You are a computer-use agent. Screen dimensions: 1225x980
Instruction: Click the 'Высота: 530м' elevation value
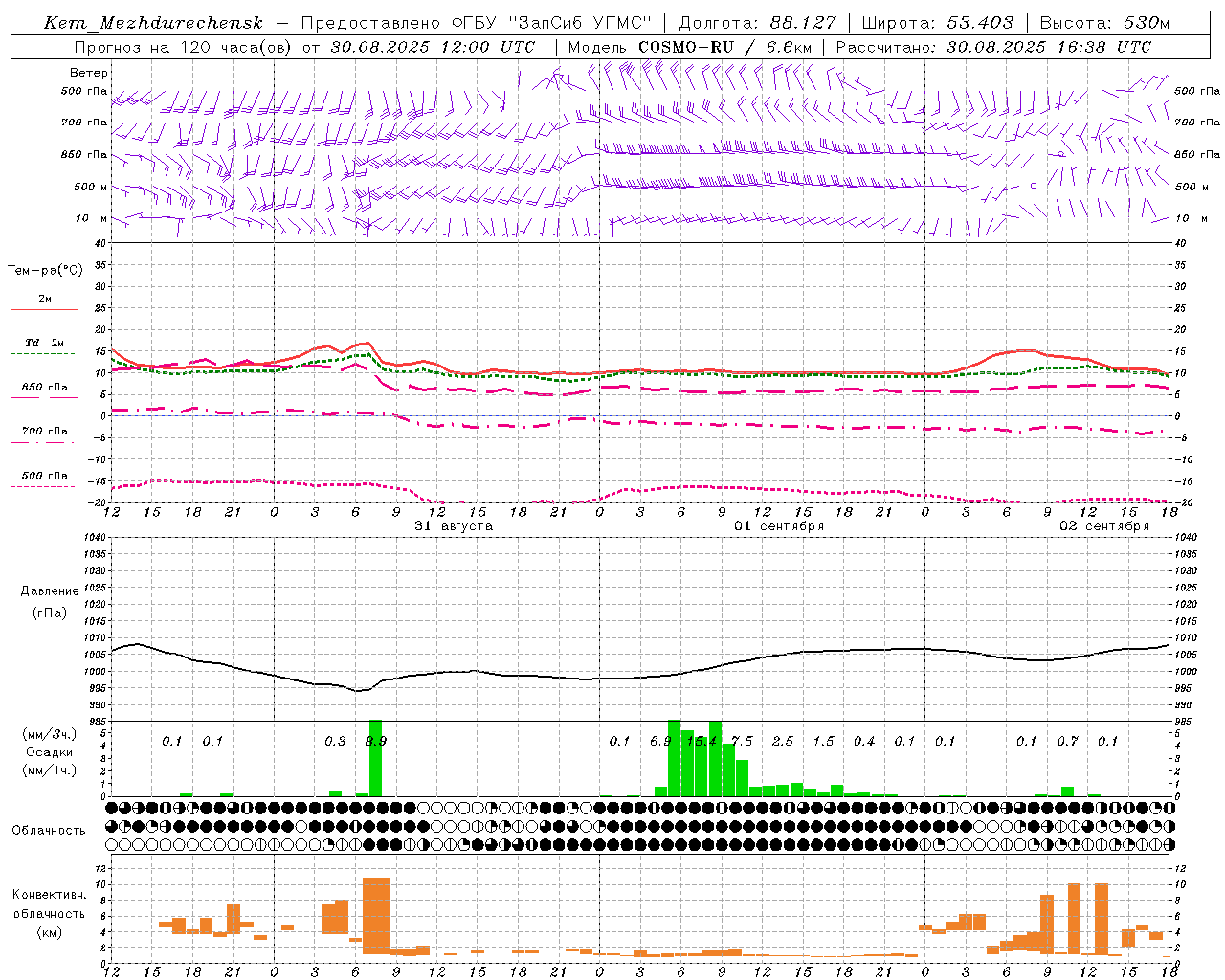[x=1104, y=23]
